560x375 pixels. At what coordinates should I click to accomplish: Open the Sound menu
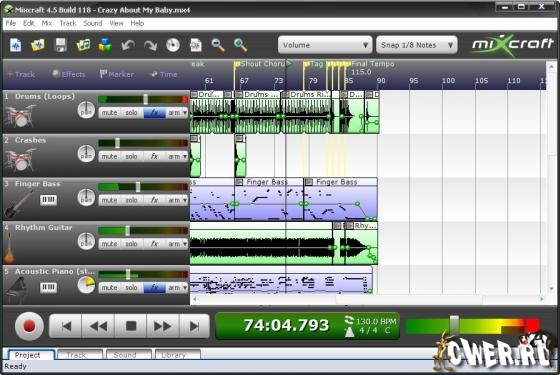coord(92,23)
